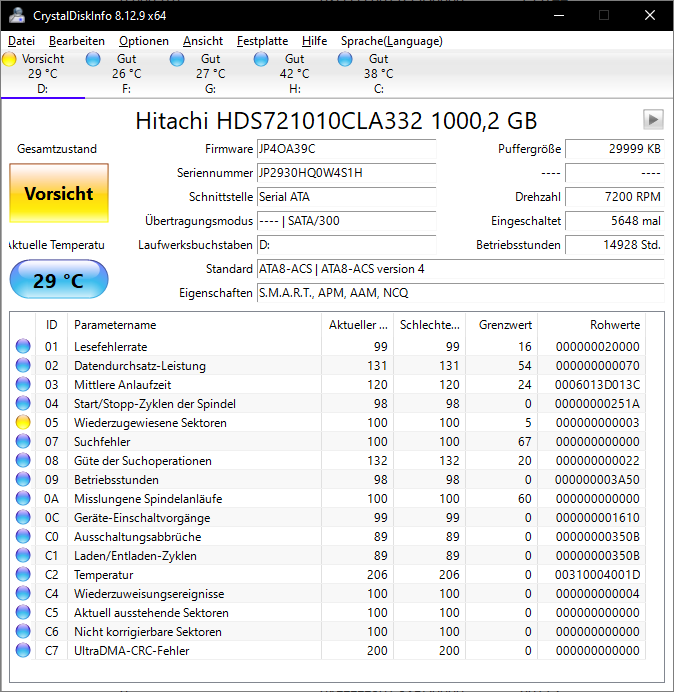Image resolution: width=674 pixels, height=692 pixels.
Task: Open the Datei menu
Action: (x=21, y=41)
